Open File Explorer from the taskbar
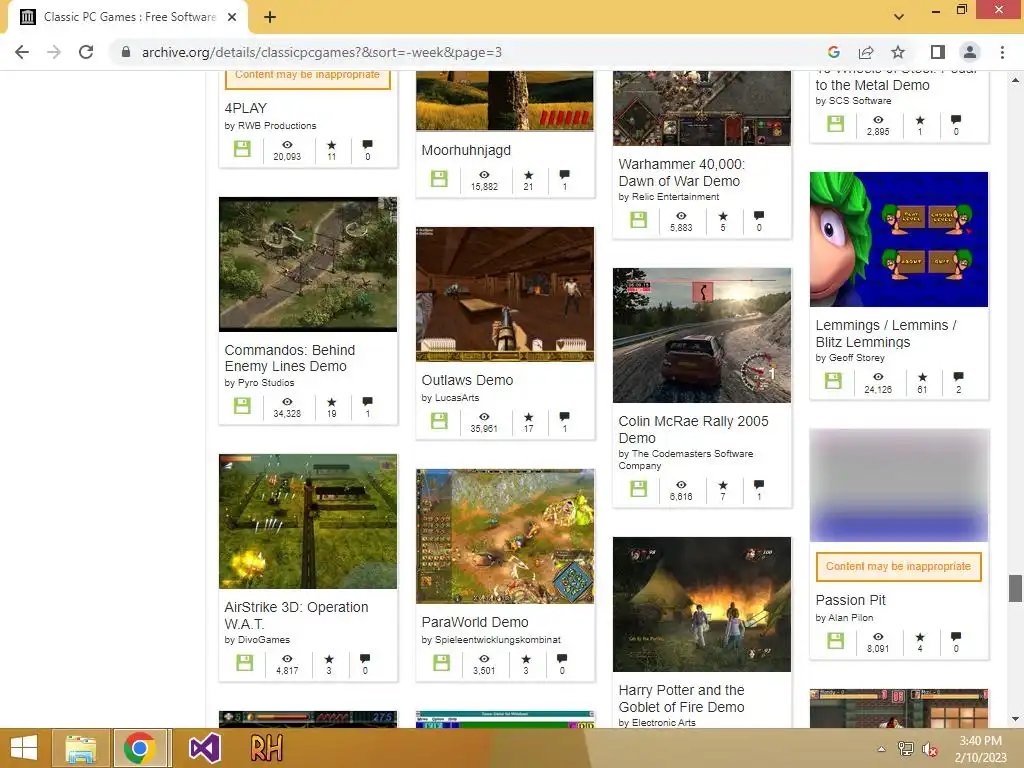The image size is (1024, 768). (x=80, y=748)
